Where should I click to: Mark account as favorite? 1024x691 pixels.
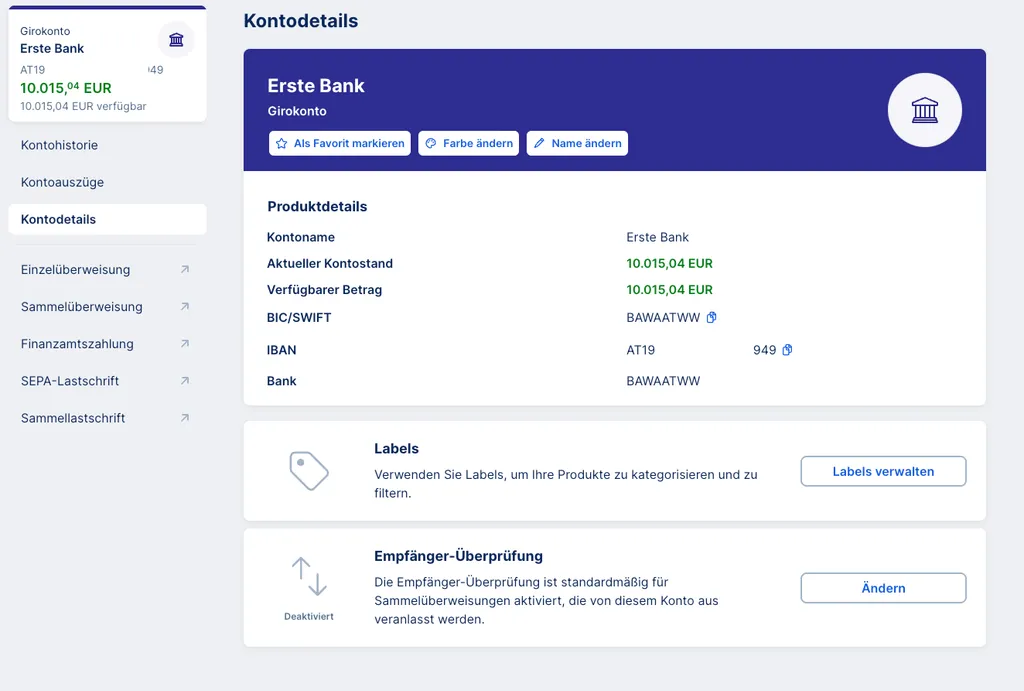[x=340, y=143]
